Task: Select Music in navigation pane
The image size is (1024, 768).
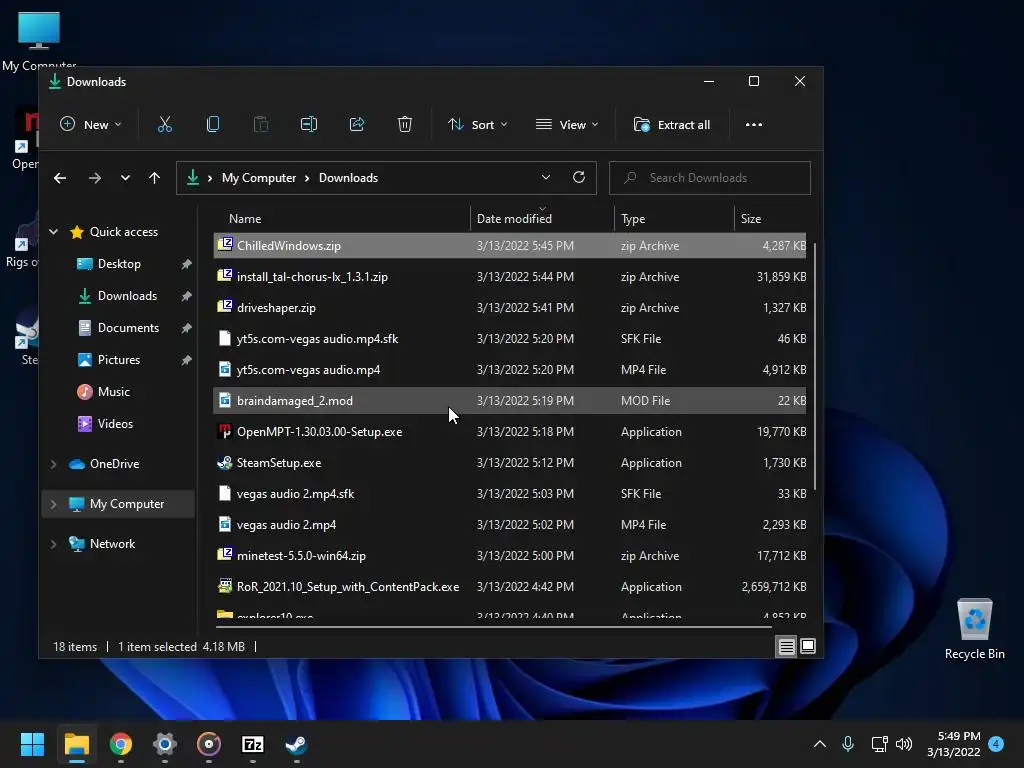Action: point(114,392)
